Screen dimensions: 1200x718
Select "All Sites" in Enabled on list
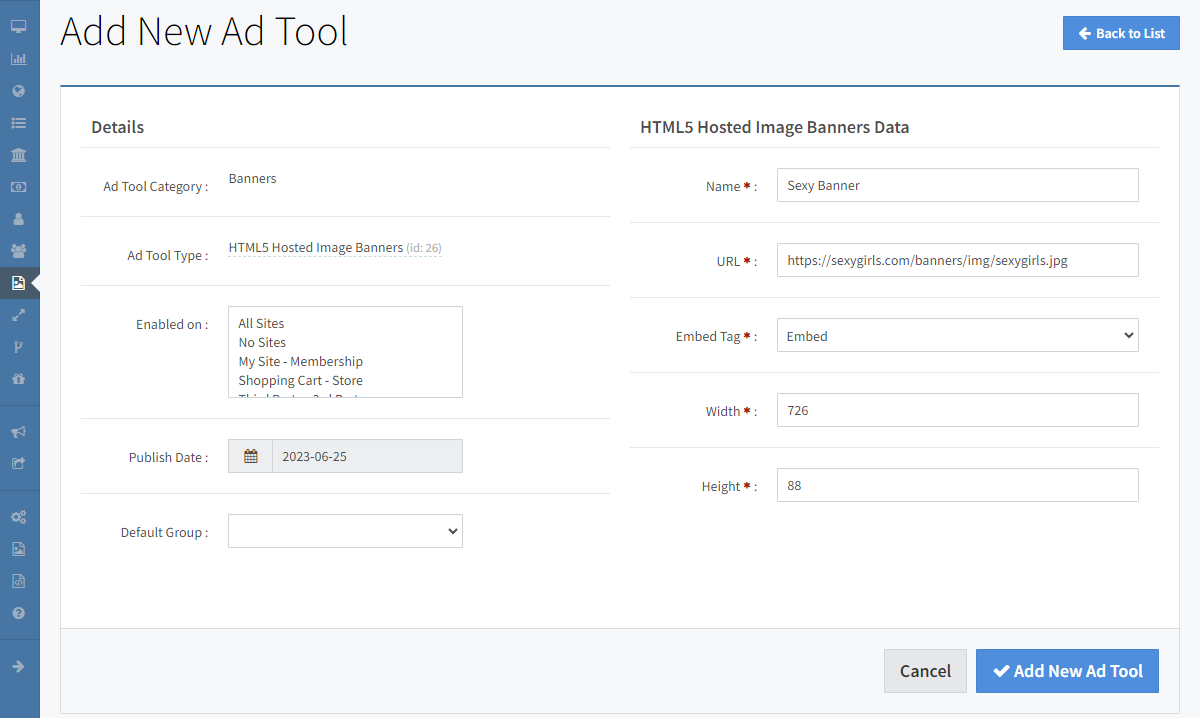click(x=262, y=324)
